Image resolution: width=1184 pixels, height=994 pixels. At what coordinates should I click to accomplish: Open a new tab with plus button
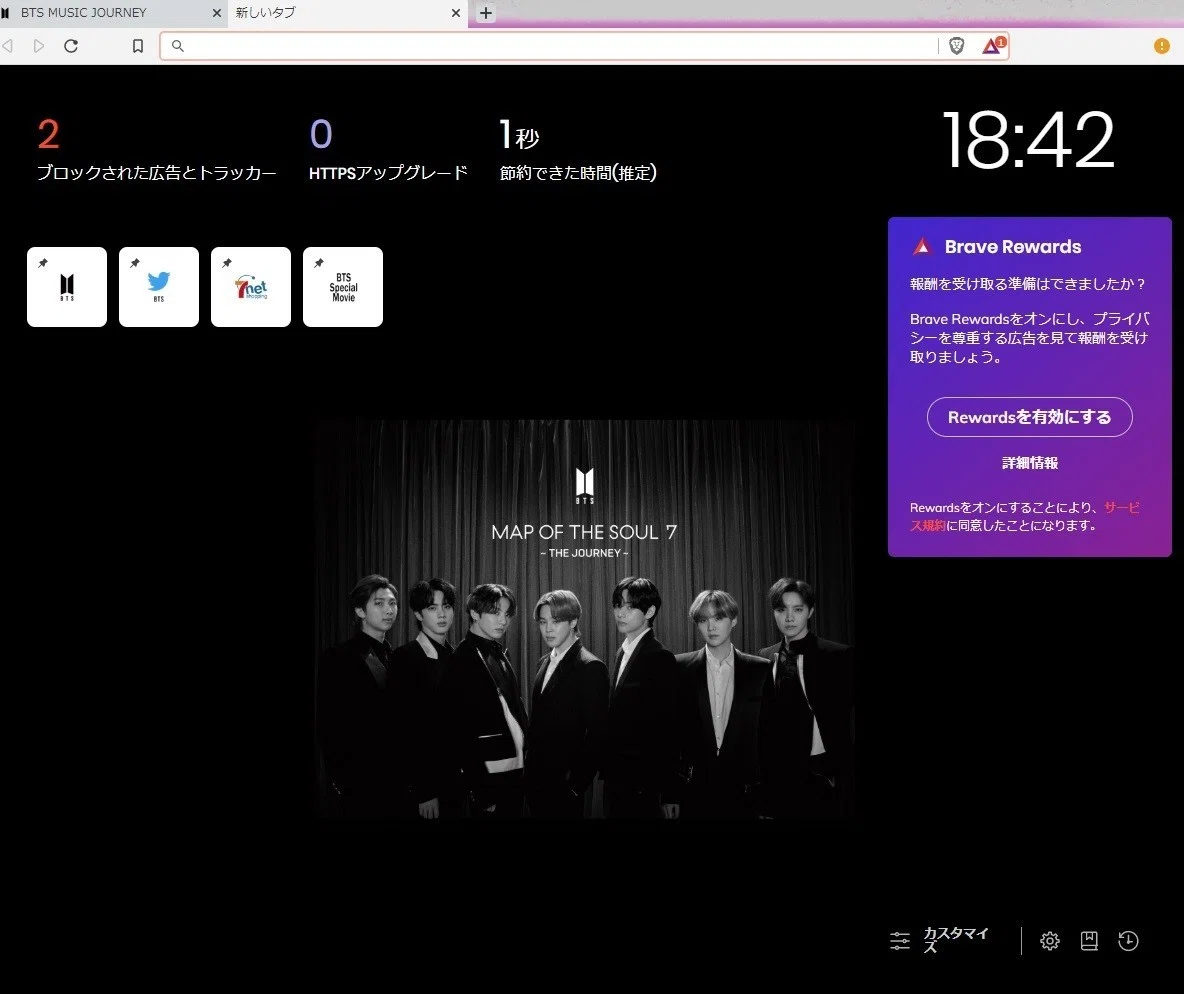(486, 13)
